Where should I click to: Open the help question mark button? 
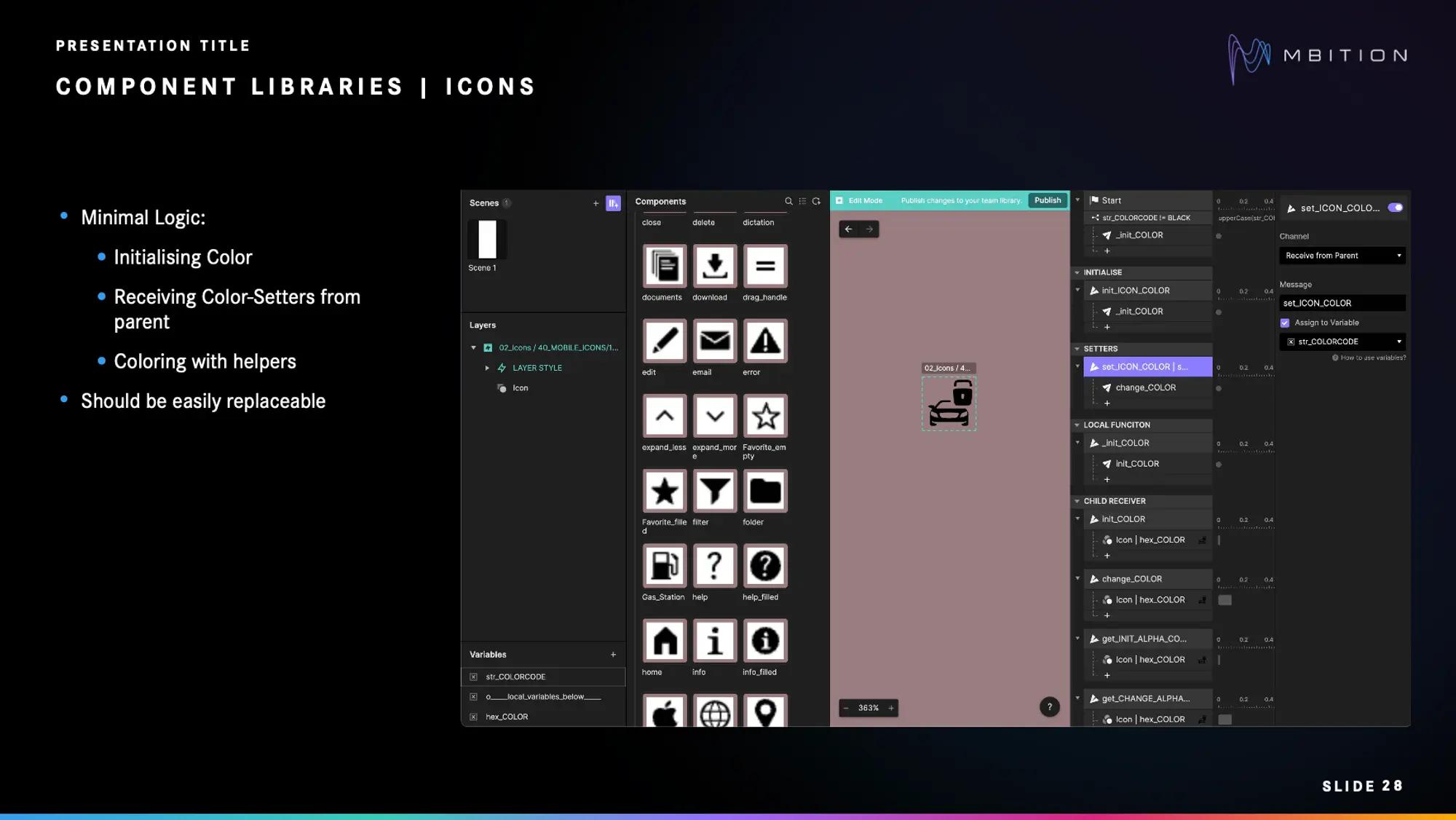tap(1049, 707)
